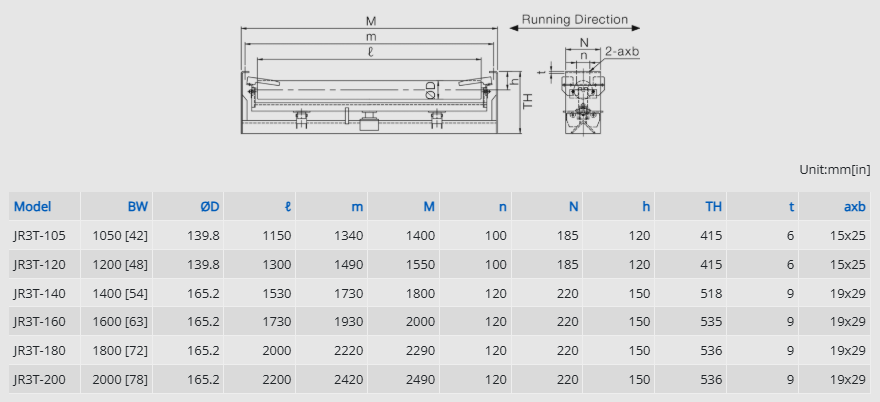Screen dimensions: 880x402
Task: Select the 518 TH value cell
Action: 711,294
